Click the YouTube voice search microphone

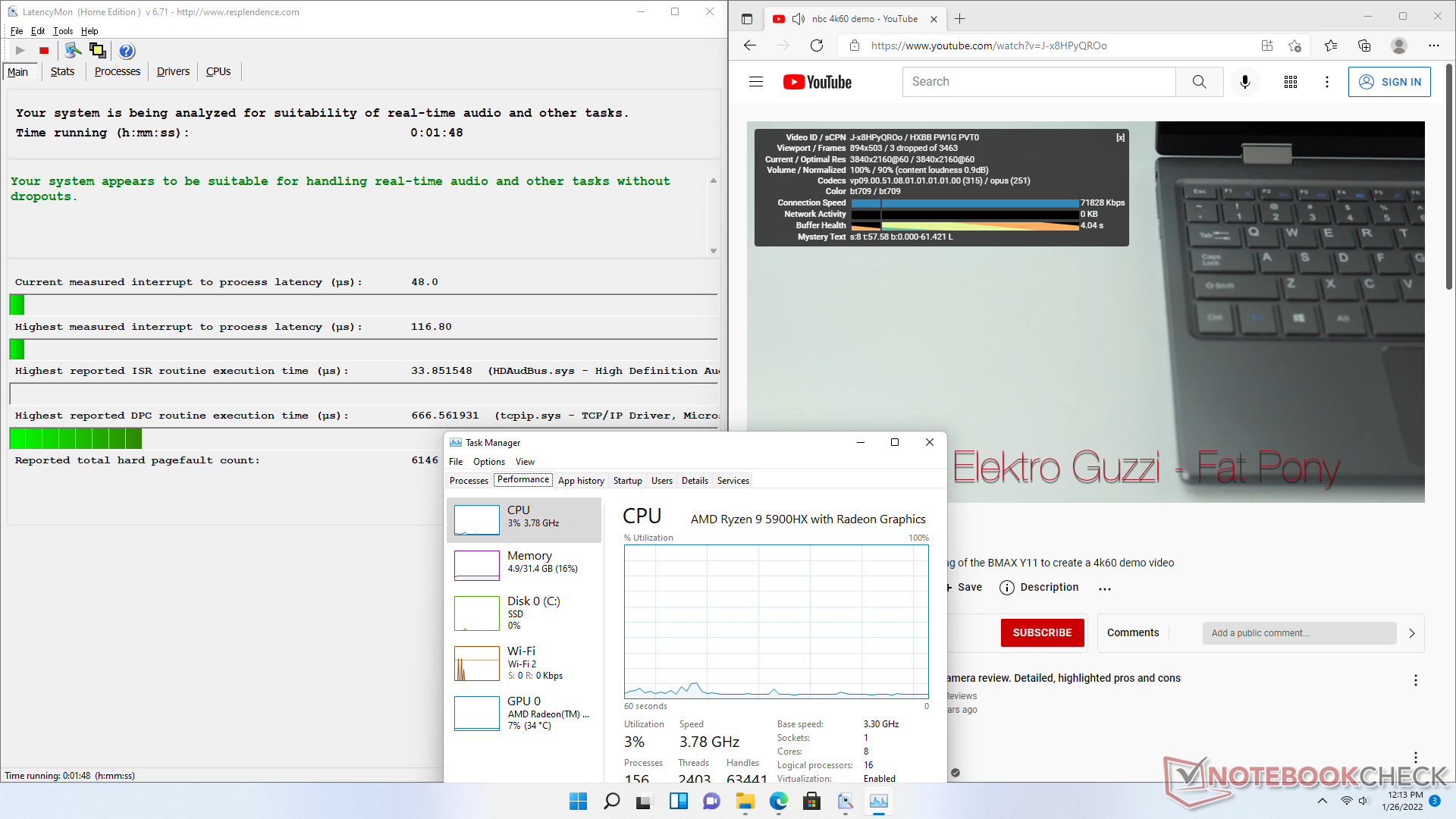(x=1244, y=82)
